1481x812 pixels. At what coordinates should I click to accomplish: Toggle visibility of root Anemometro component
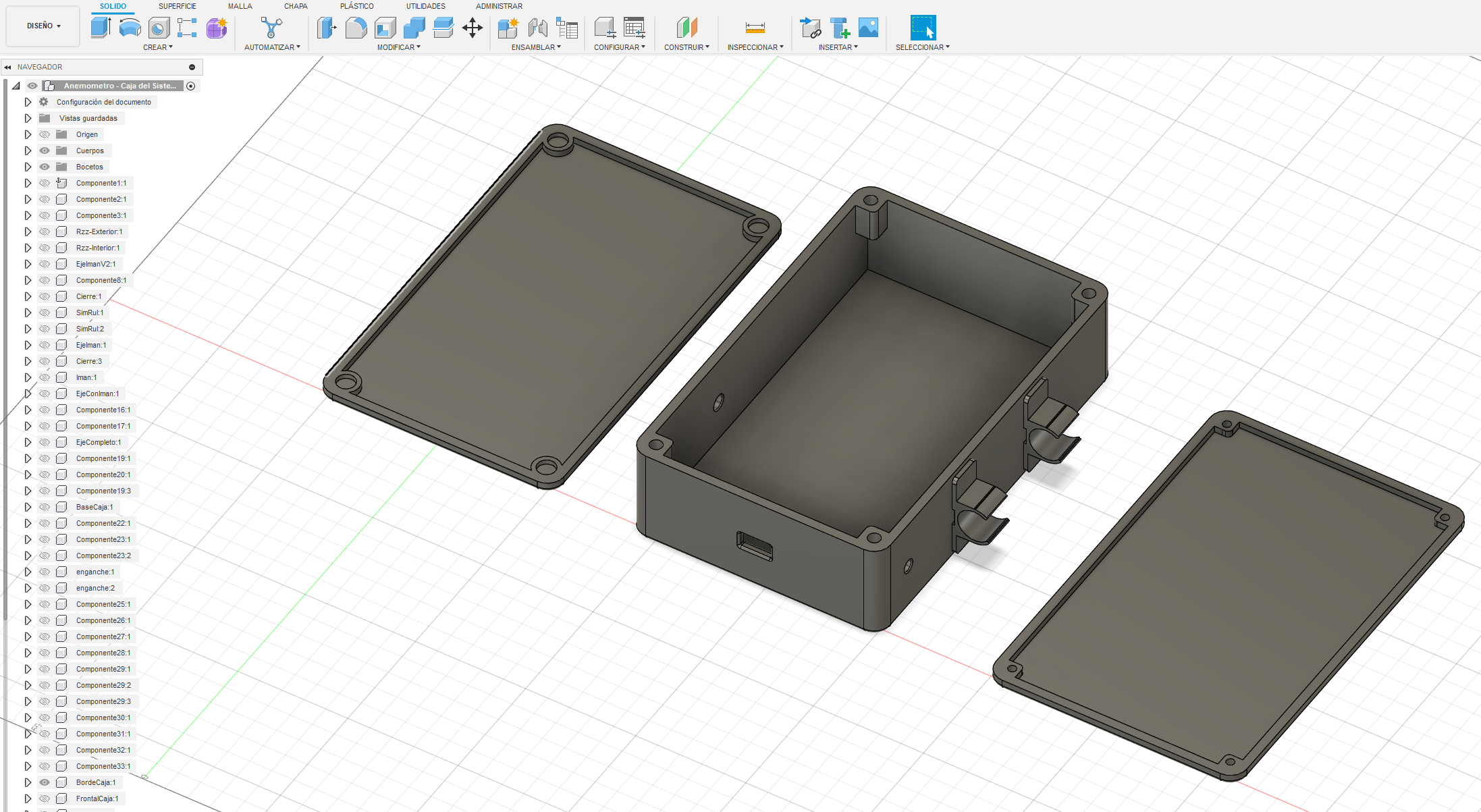coord(32,86)
